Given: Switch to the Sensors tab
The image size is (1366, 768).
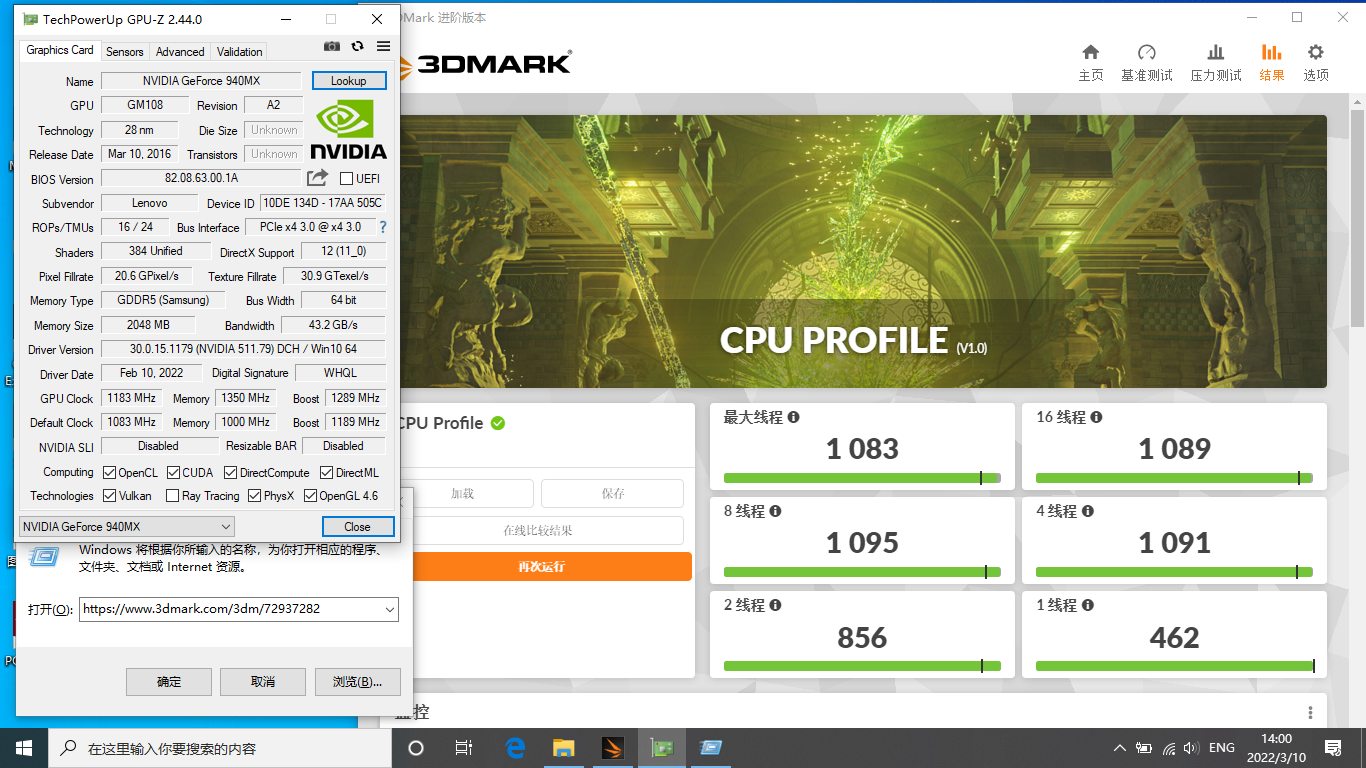Looking at the screenshot, I should point(125,51).
